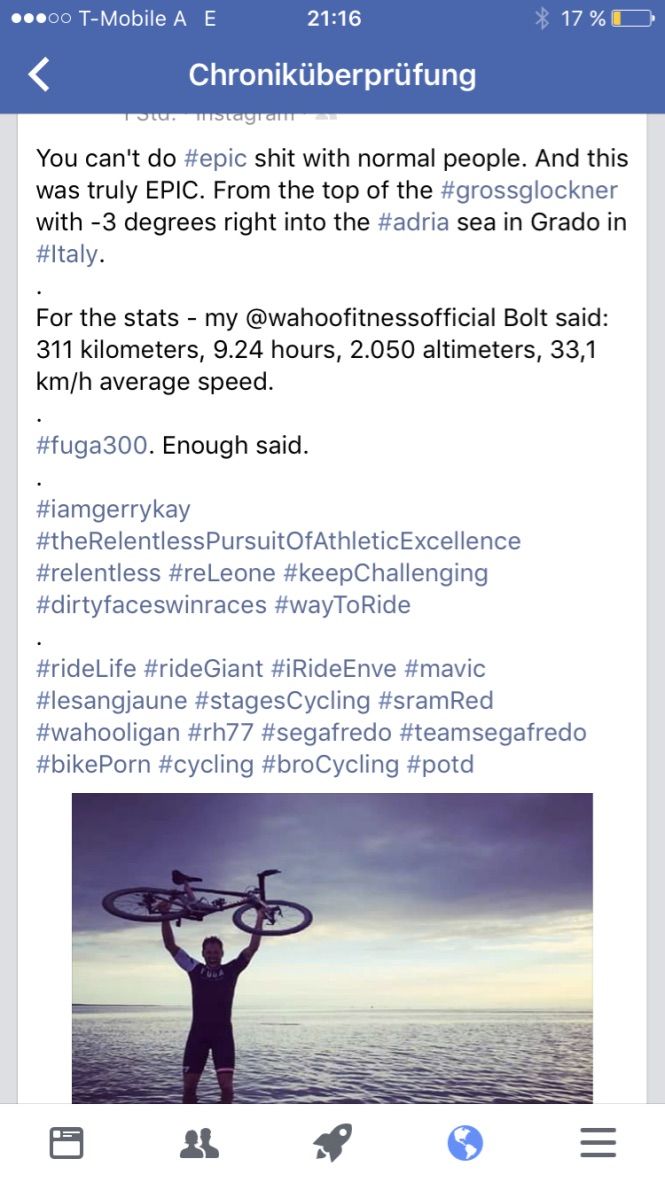
Task: Open the hamburger menu tab
Action: point(598,1142)
